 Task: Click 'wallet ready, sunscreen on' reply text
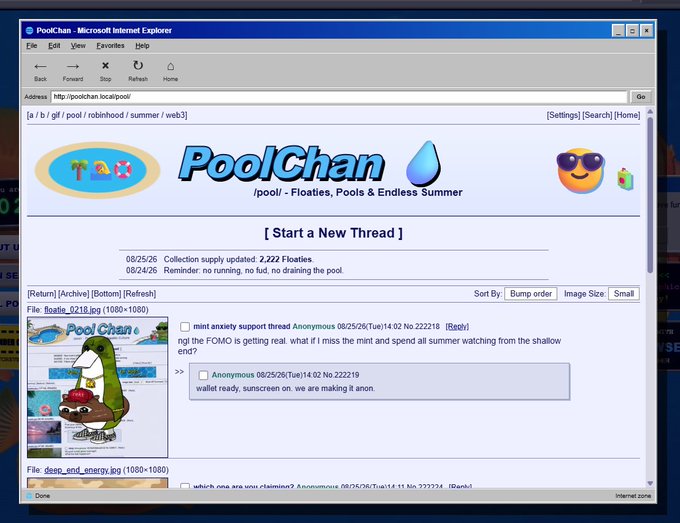285,389
